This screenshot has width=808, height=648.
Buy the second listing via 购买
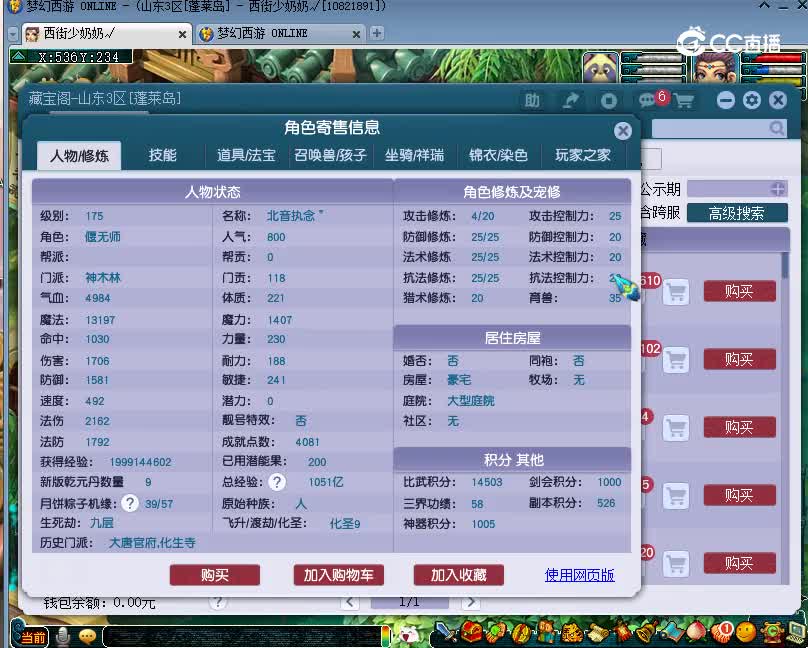coord(739,360)
